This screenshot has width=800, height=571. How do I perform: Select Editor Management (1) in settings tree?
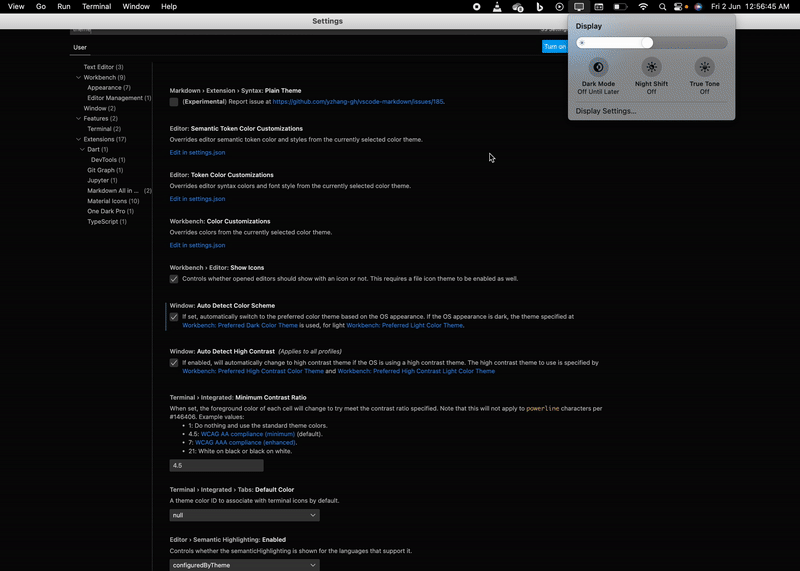(x=119, y=98)
